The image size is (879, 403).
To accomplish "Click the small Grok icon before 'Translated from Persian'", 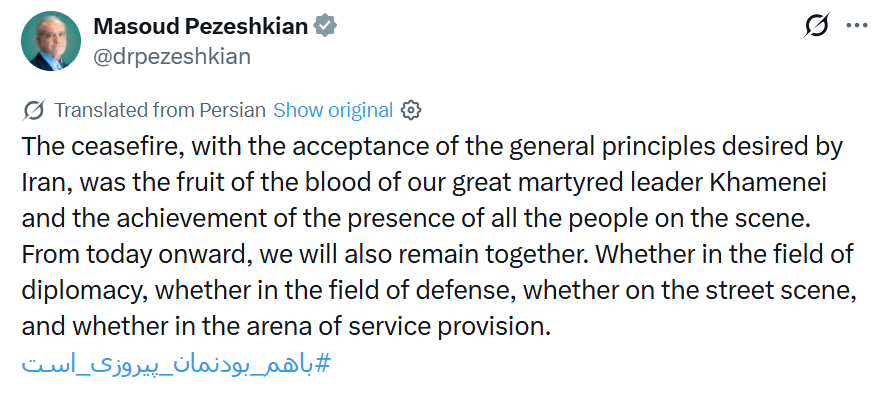I will [x=33, y=110].
